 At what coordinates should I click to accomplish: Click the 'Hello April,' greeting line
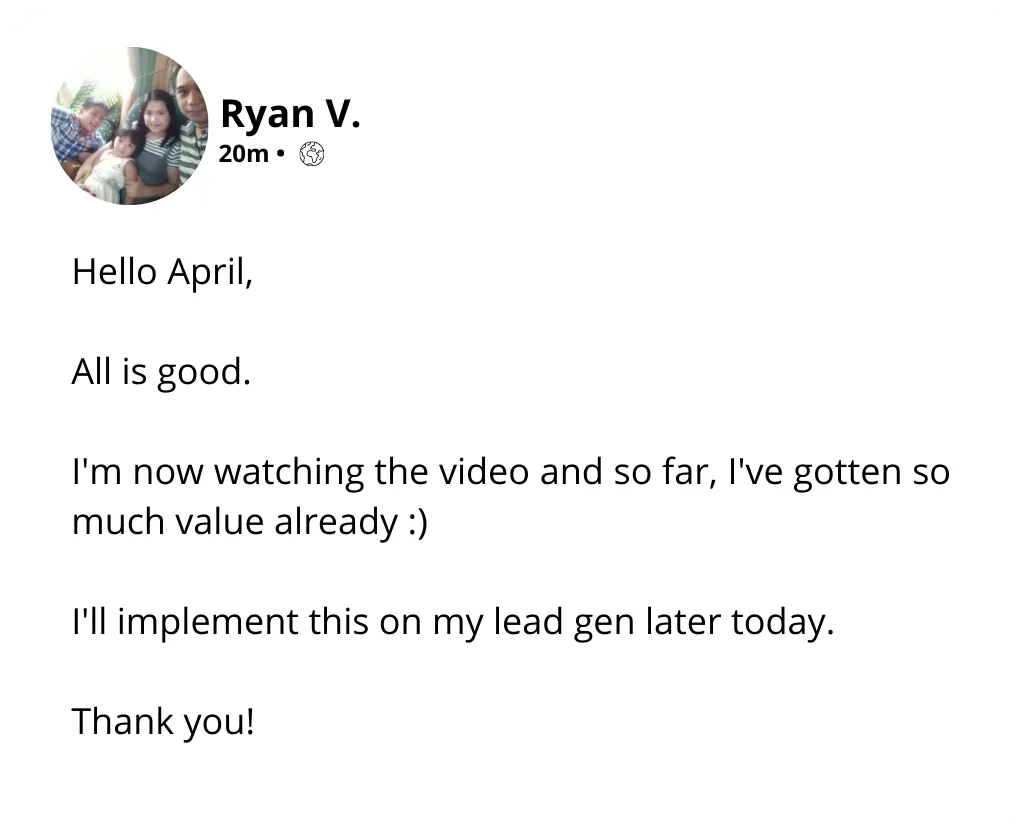[162, 272]
